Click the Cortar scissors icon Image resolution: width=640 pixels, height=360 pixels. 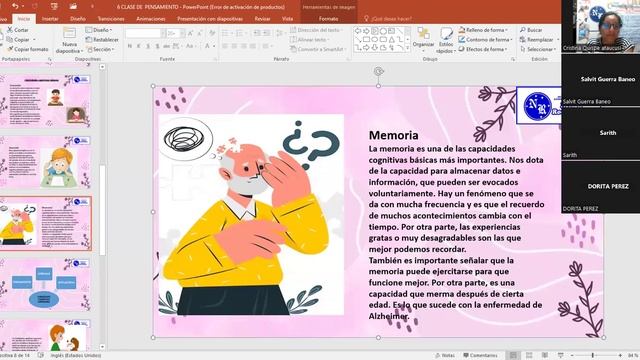pyautogui.click(x=9, y=30)
